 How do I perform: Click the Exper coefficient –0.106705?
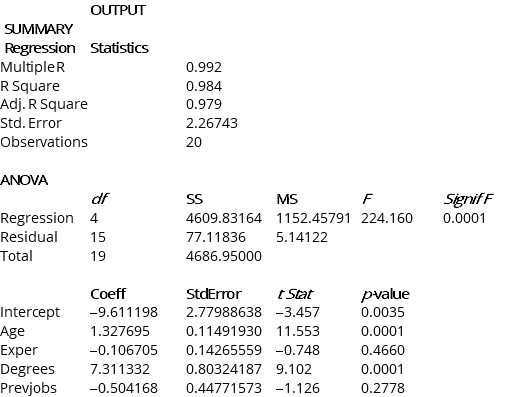coord(124,350)
